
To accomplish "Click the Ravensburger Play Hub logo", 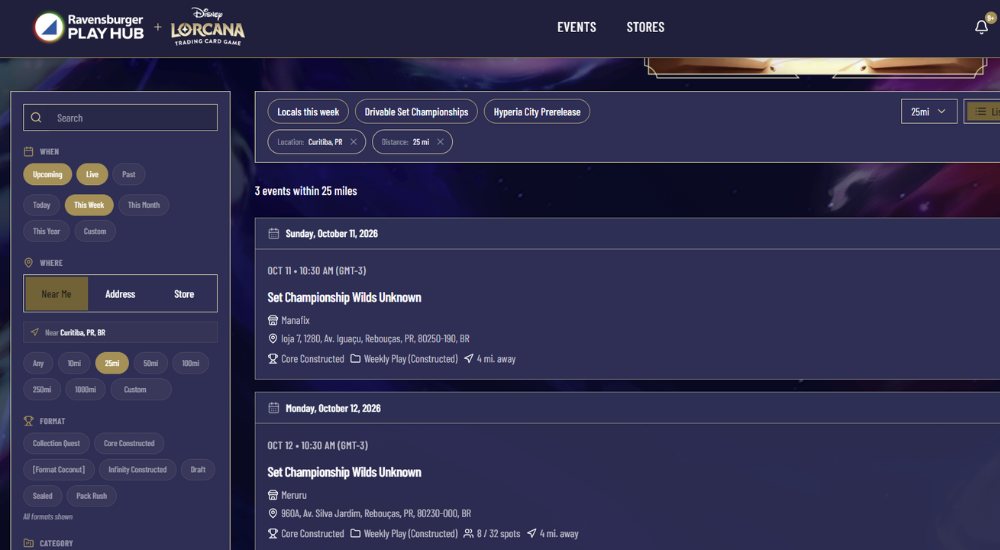I will coord(89,27).
